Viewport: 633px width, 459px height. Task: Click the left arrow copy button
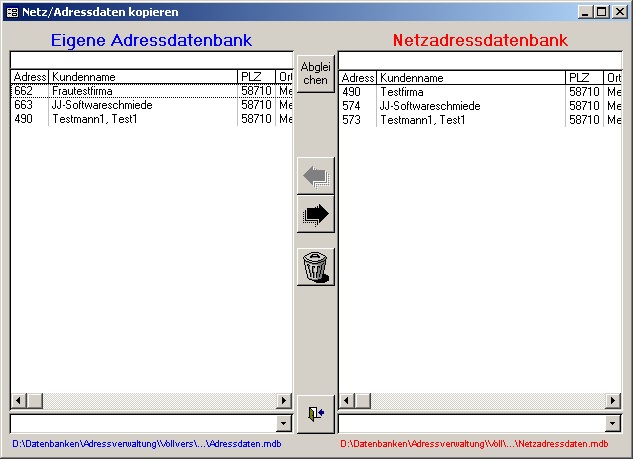(315, 176)
